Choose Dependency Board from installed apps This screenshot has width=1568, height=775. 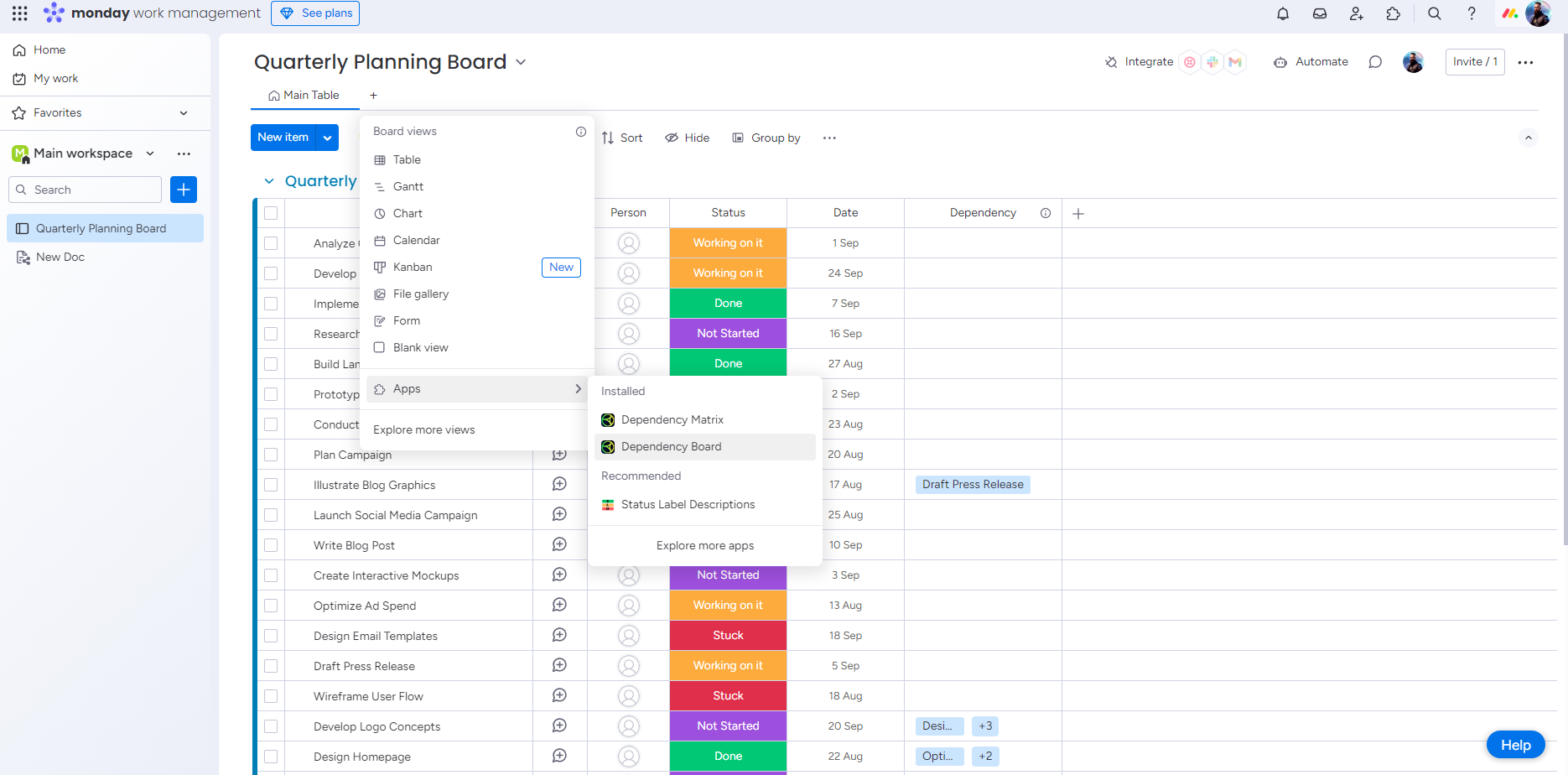tap(671, 447)
